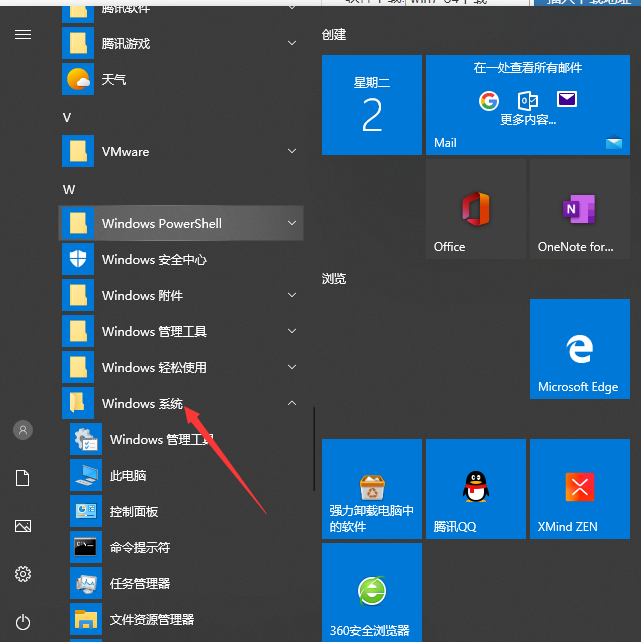This screenshot has height=642, width=641.
Task: Open the Microsoft Edge tile
Action: [x=580, y=349]
